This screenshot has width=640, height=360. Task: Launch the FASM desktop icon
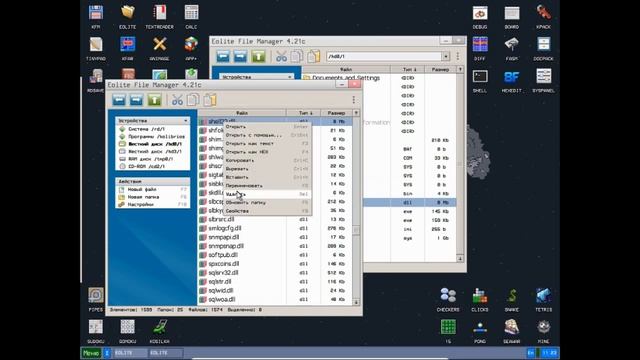512,48
